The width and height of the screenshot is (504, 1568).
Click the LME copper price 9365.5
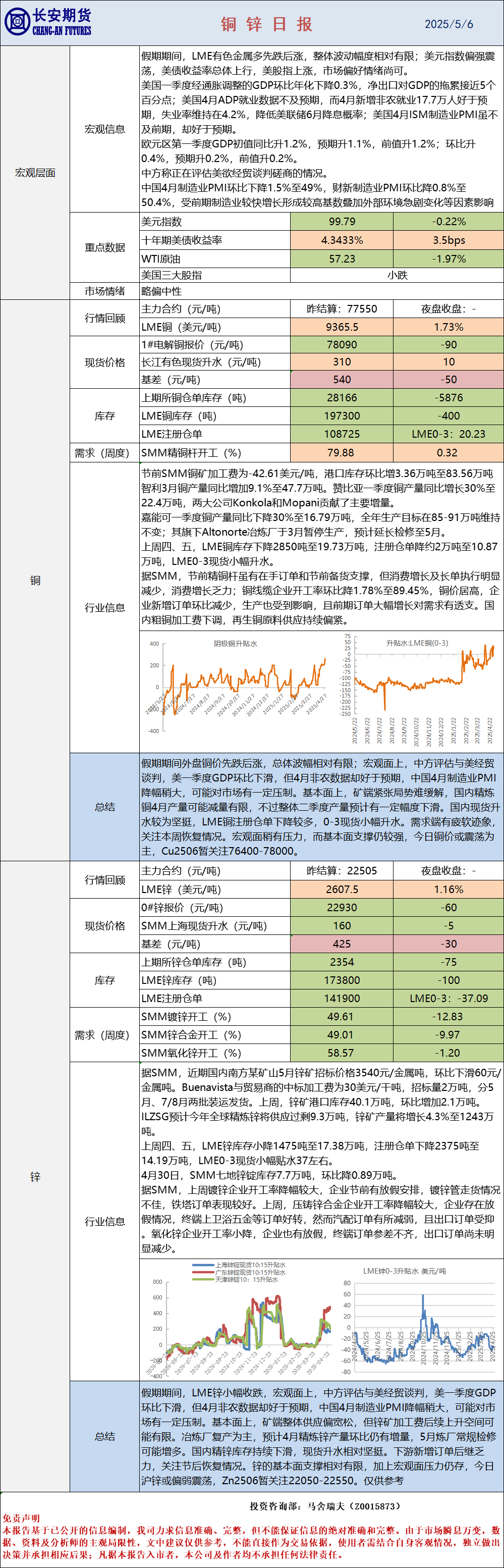click(342, 327)
